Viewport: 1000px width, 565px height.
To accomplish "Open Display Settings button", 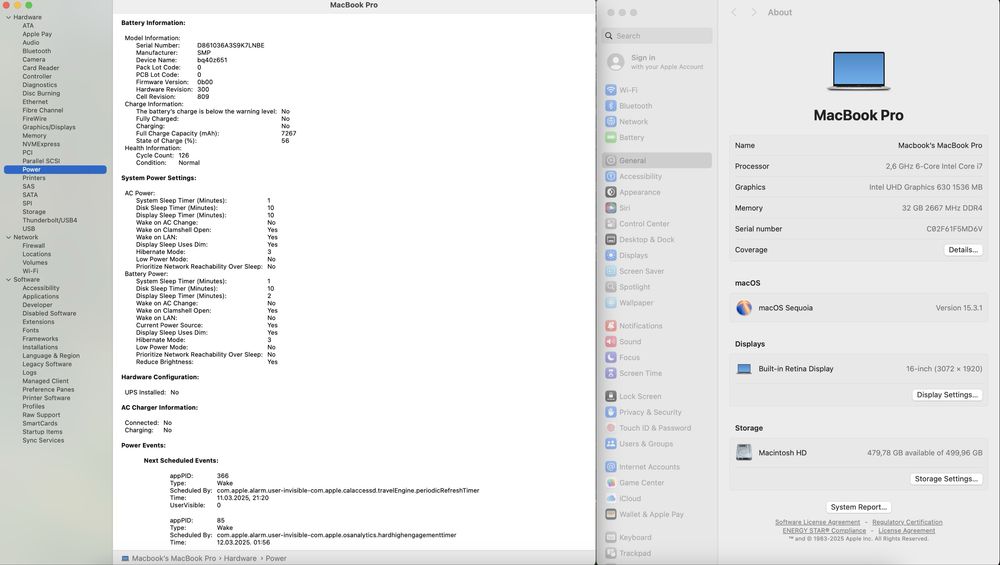I will pos(947,395).
